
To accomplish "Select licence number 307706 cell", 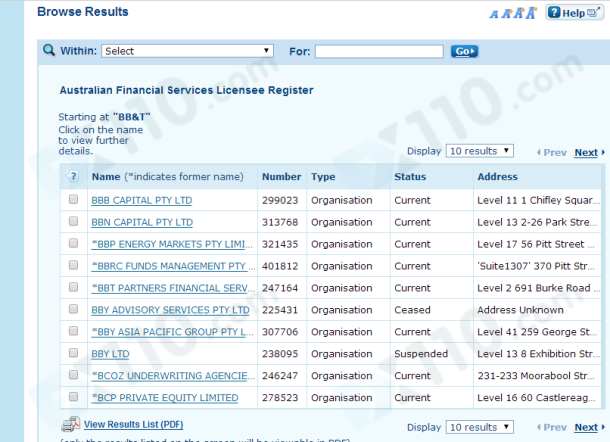I will pyautogui.click(x=280, y=332).
